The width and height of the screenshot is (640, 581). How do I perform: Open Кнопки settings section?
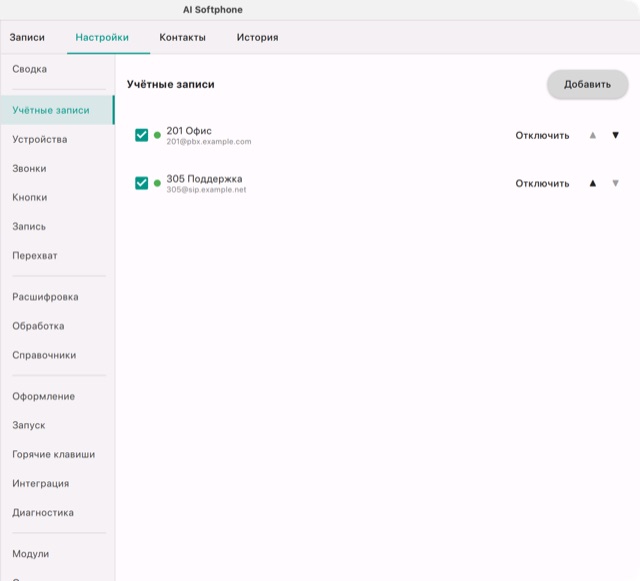point(57,197)
